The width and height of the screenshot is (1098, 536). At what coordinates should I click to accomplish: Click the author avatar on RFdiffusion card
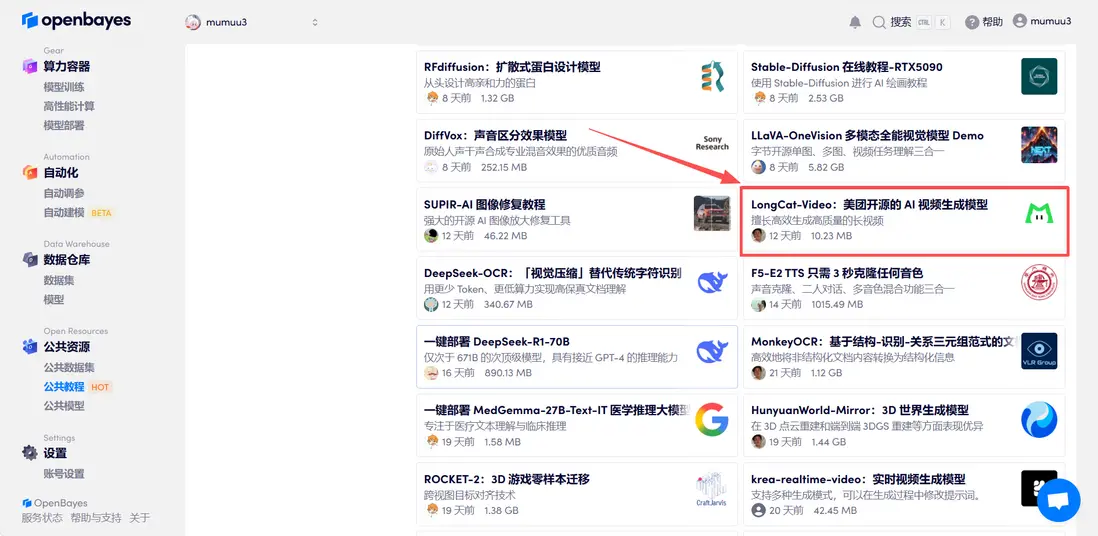point(431,98)
